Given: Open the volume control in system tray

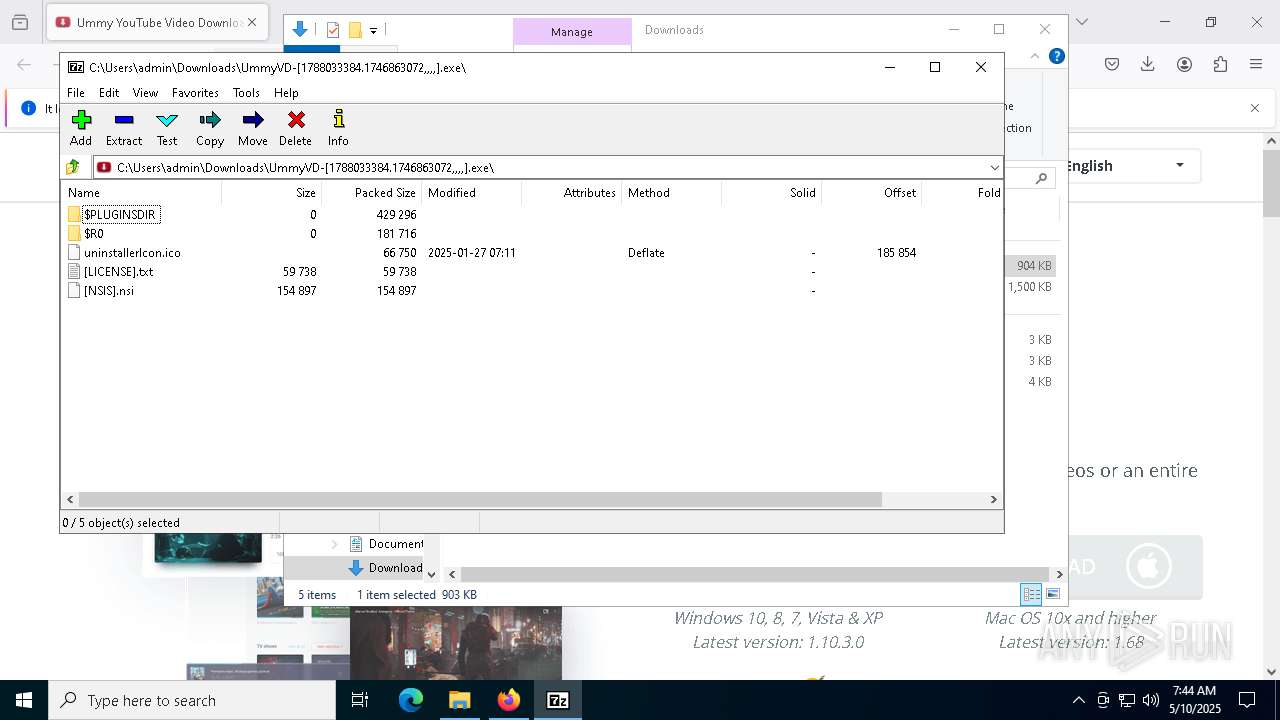Looking at the screenshot, I should coord(1151,700).
